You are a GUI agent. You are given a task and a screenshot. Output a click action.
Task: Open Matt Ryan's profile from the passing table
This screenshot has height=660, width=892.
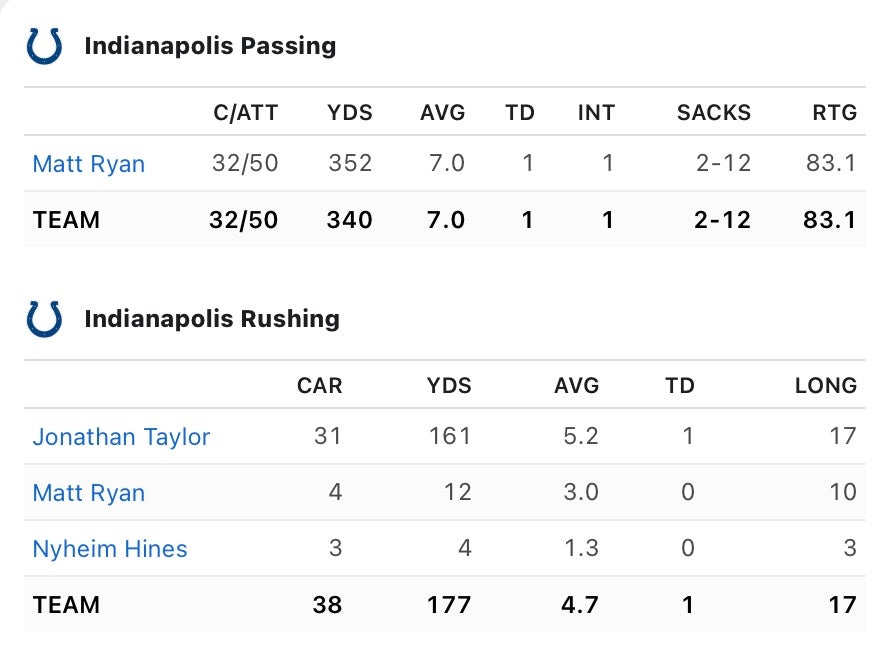[89, 164]
